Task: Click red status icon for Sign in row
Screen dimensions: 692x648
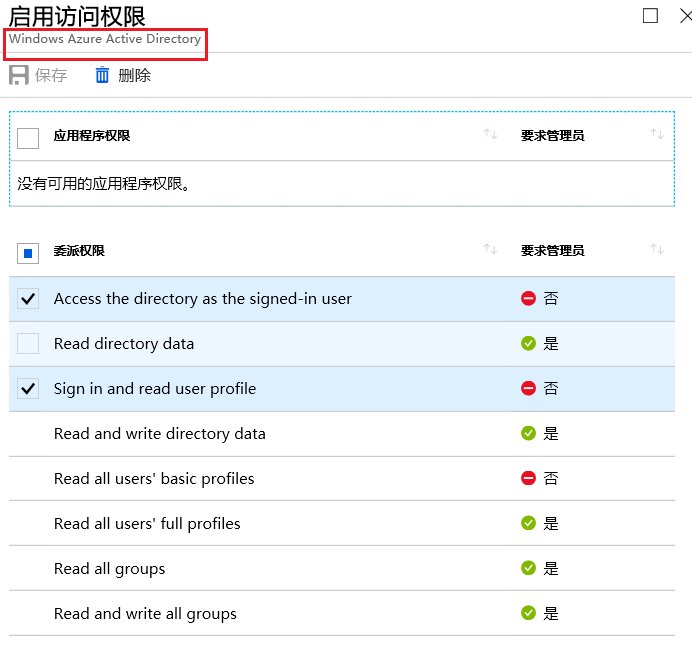Action: 528,389
